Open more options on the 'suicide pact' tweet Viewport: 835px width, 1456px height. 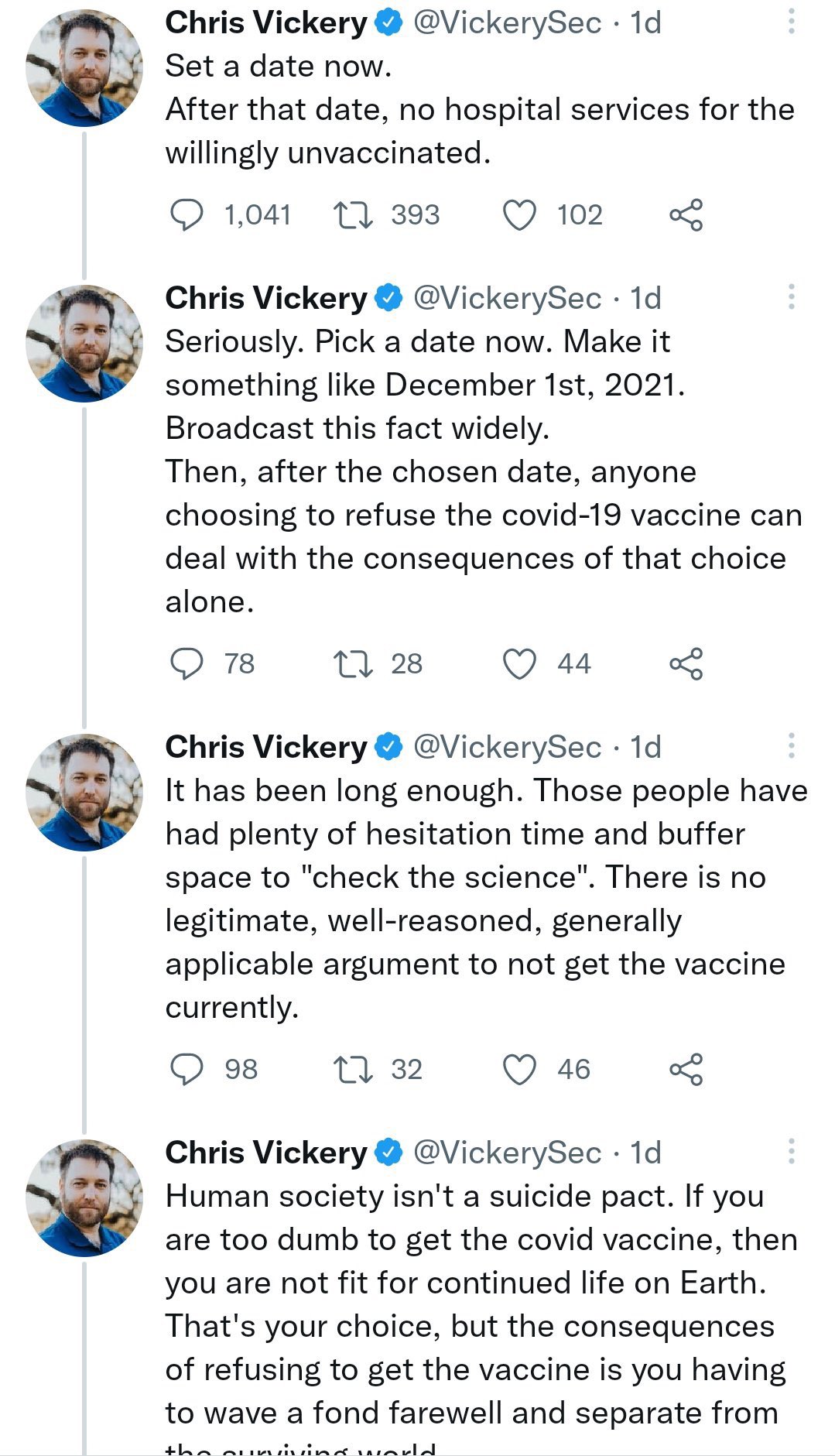point(791,1152)
